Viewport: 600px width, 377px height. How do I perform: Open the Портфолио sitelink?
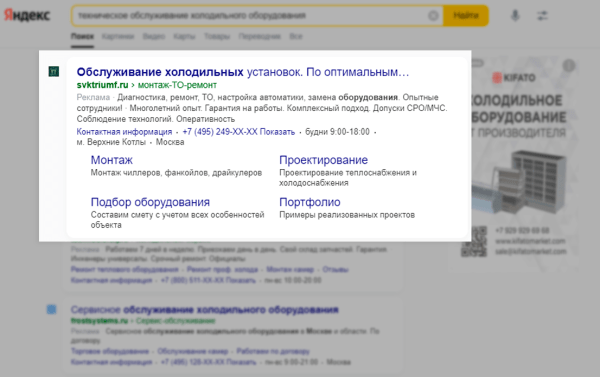310,202
